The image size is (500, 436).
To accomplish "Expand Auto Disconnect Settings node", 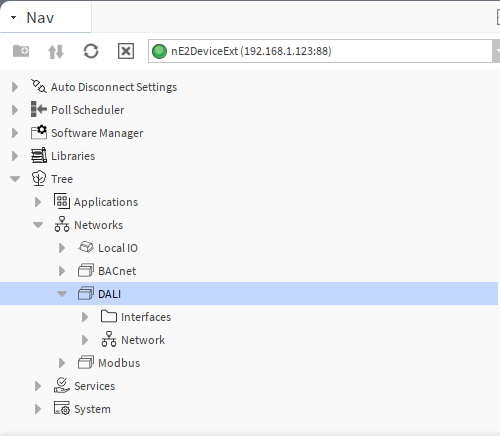I will click(x=15, y=87).
